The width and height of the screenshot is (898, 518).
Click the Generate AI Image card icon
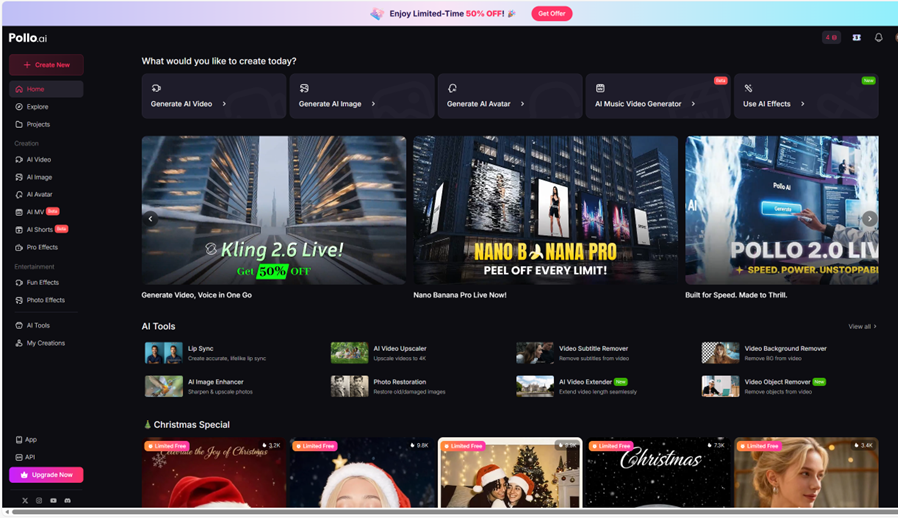[x=304, y=88]
